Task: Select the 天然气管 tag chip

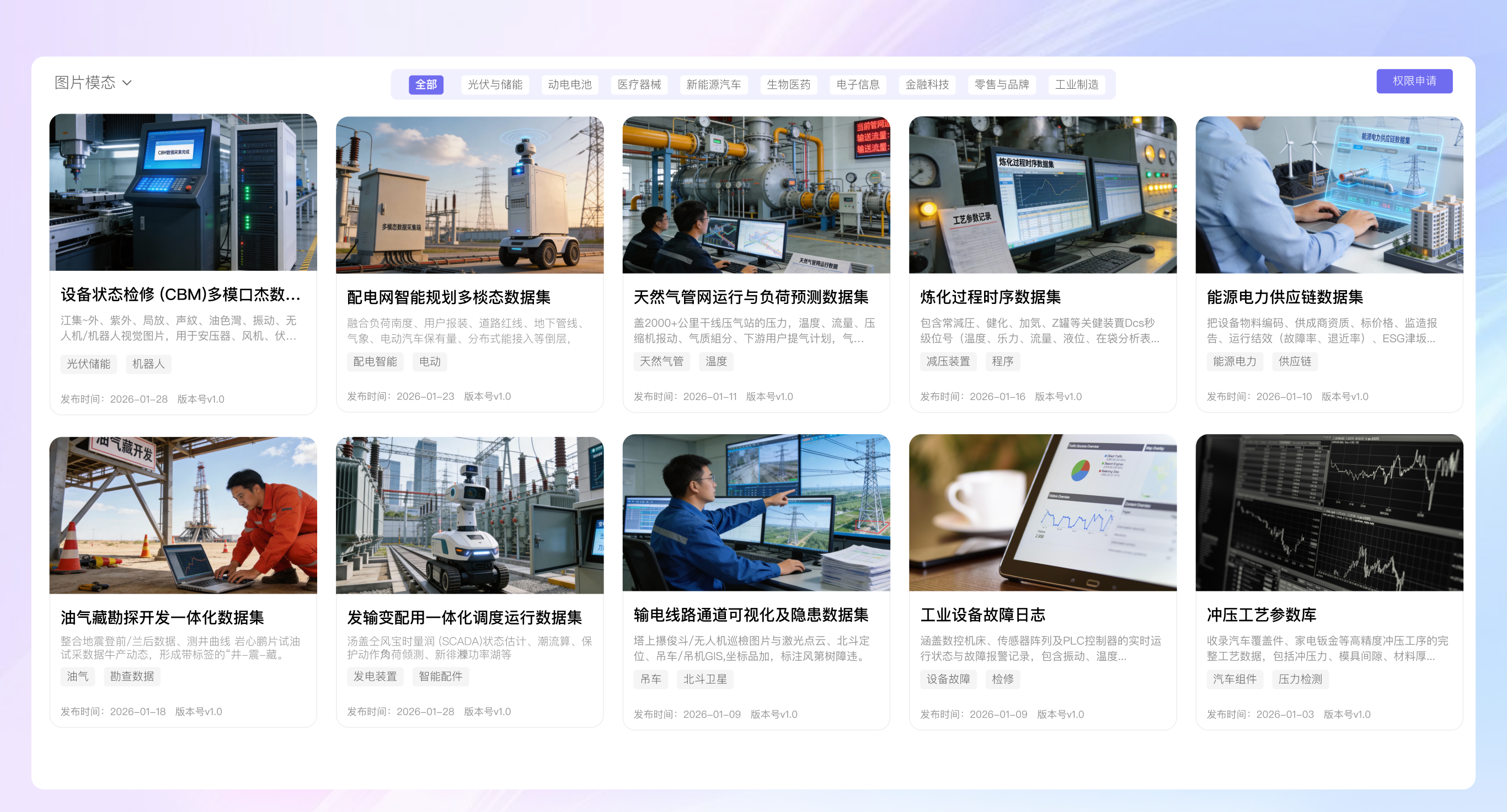Action: tap(661, 361)
